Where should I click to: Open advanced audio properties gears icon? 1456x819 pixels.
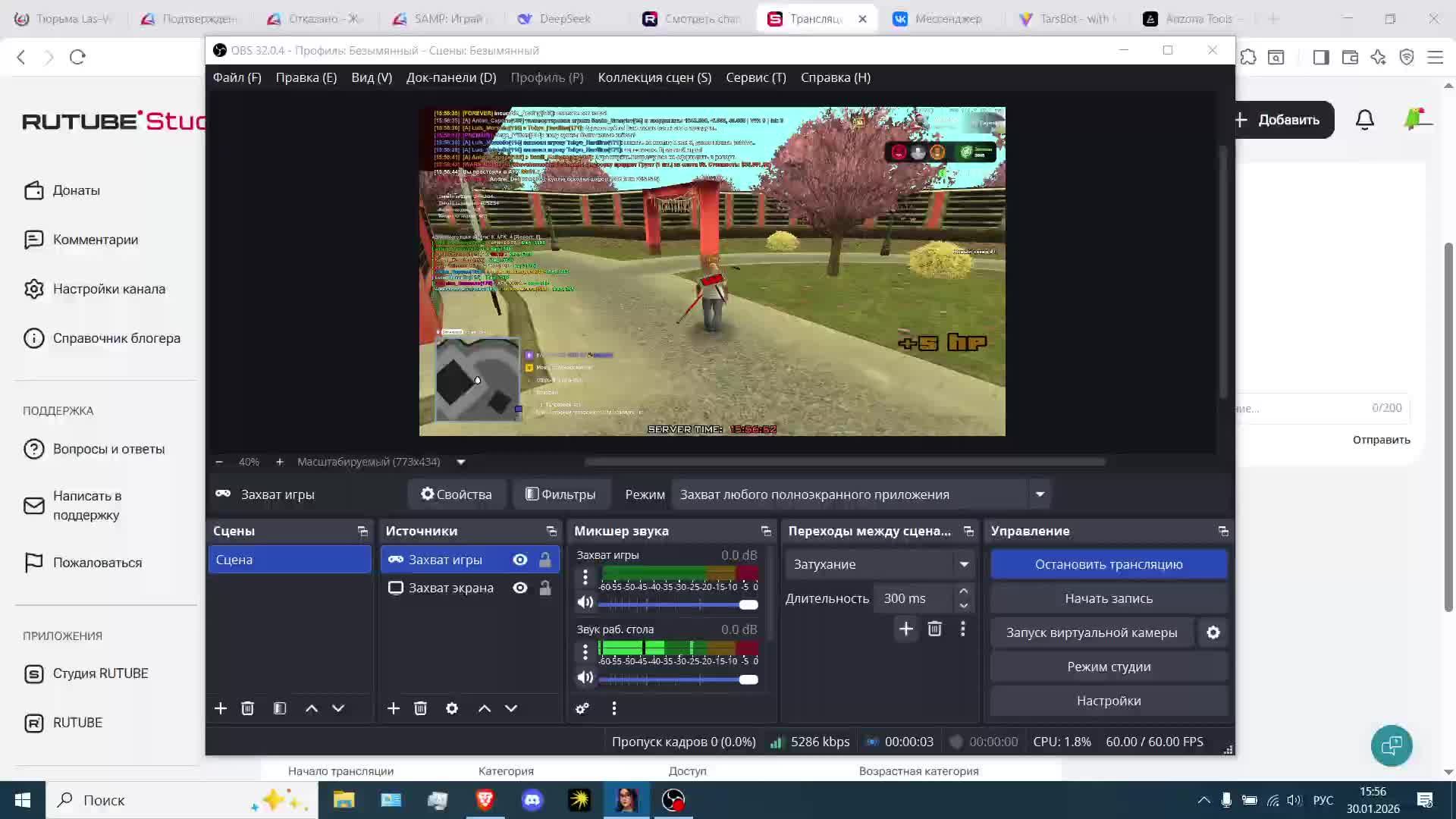582,708
